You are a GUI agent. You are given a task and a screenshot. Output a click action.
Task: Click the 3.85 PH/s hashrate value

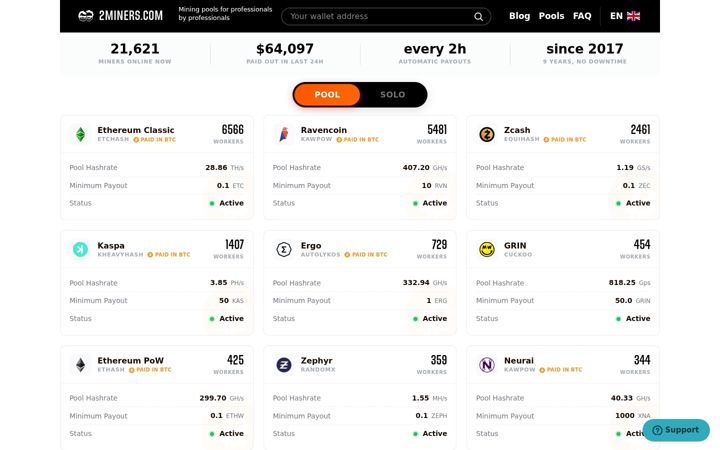[227, 283]
